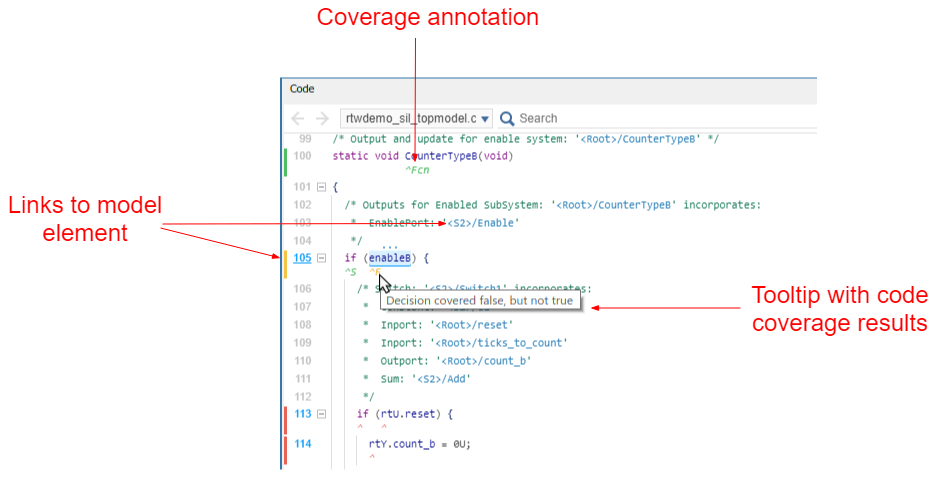
Task: Go forward with the right arrow icon
Action: click(x=322, y=119)
